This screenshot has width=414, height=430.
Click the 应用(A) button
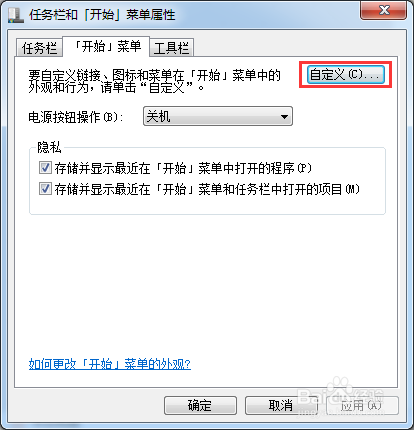point(362,405)
